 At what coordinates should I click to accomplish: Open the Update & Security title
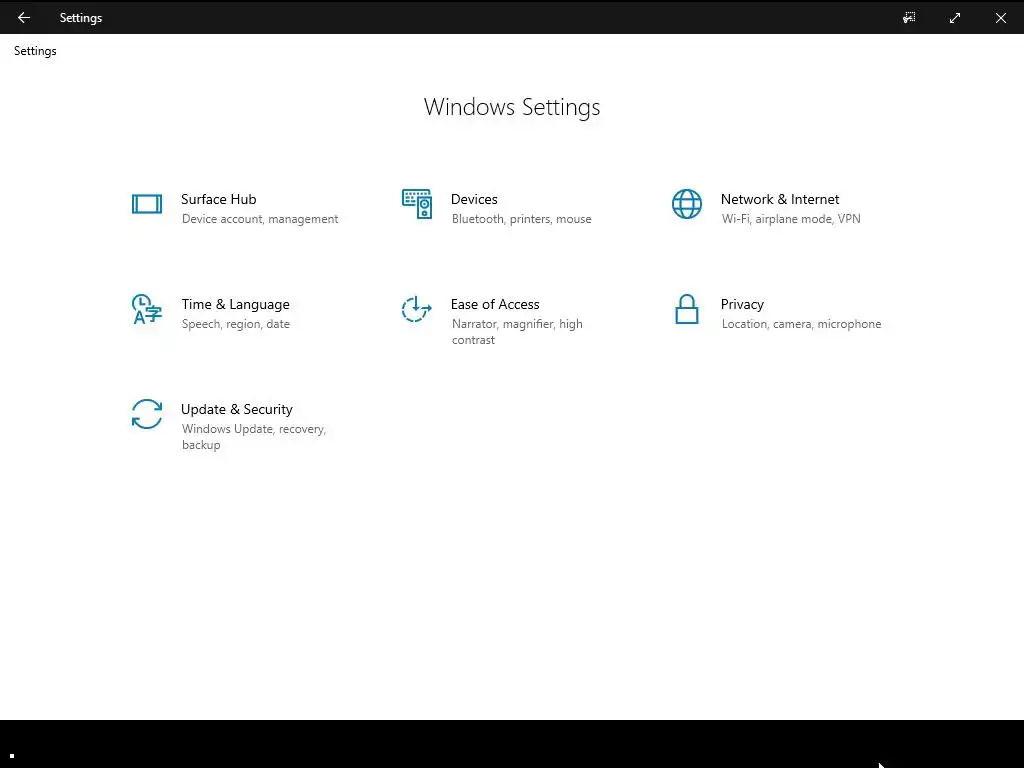coord(236,409)
